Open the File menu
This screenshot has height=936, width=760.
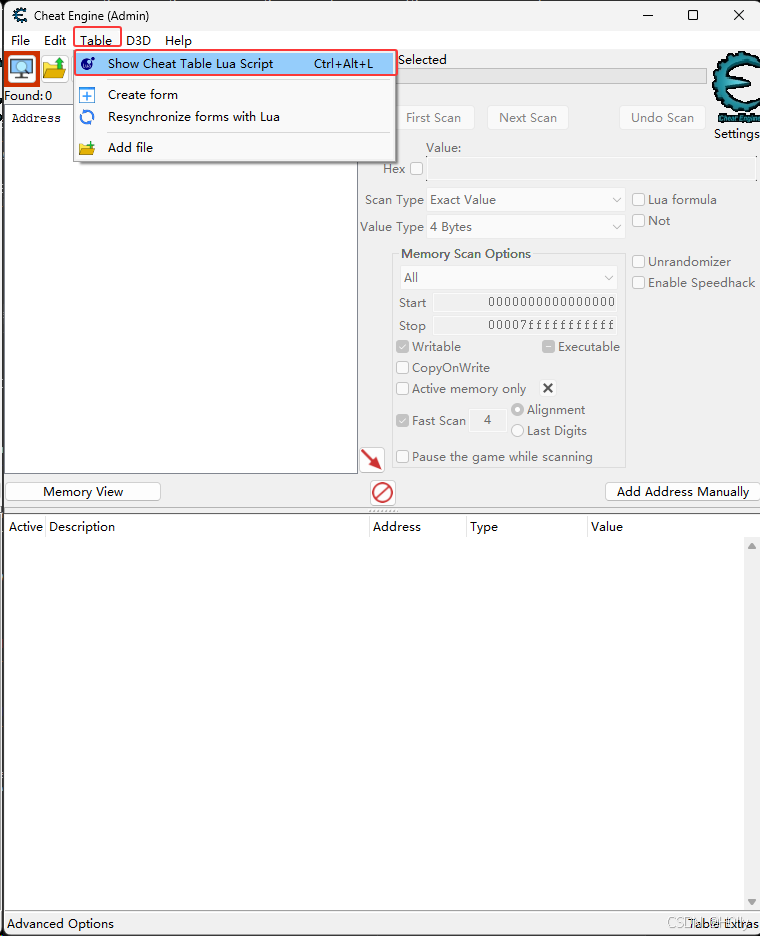point(20,41)
